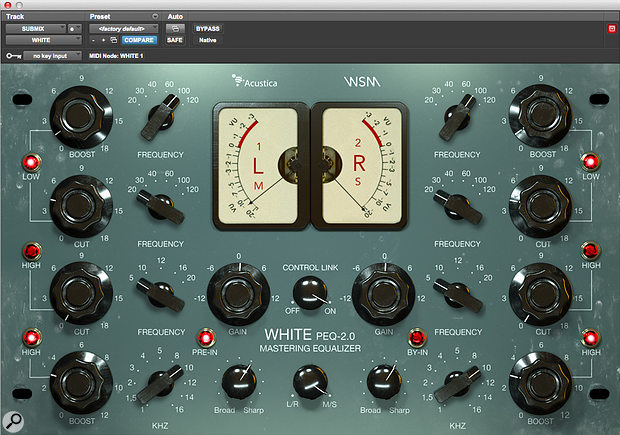Click right low-band BOOST knob at top
Screen dimensions: 620x435
coord(541,116)
